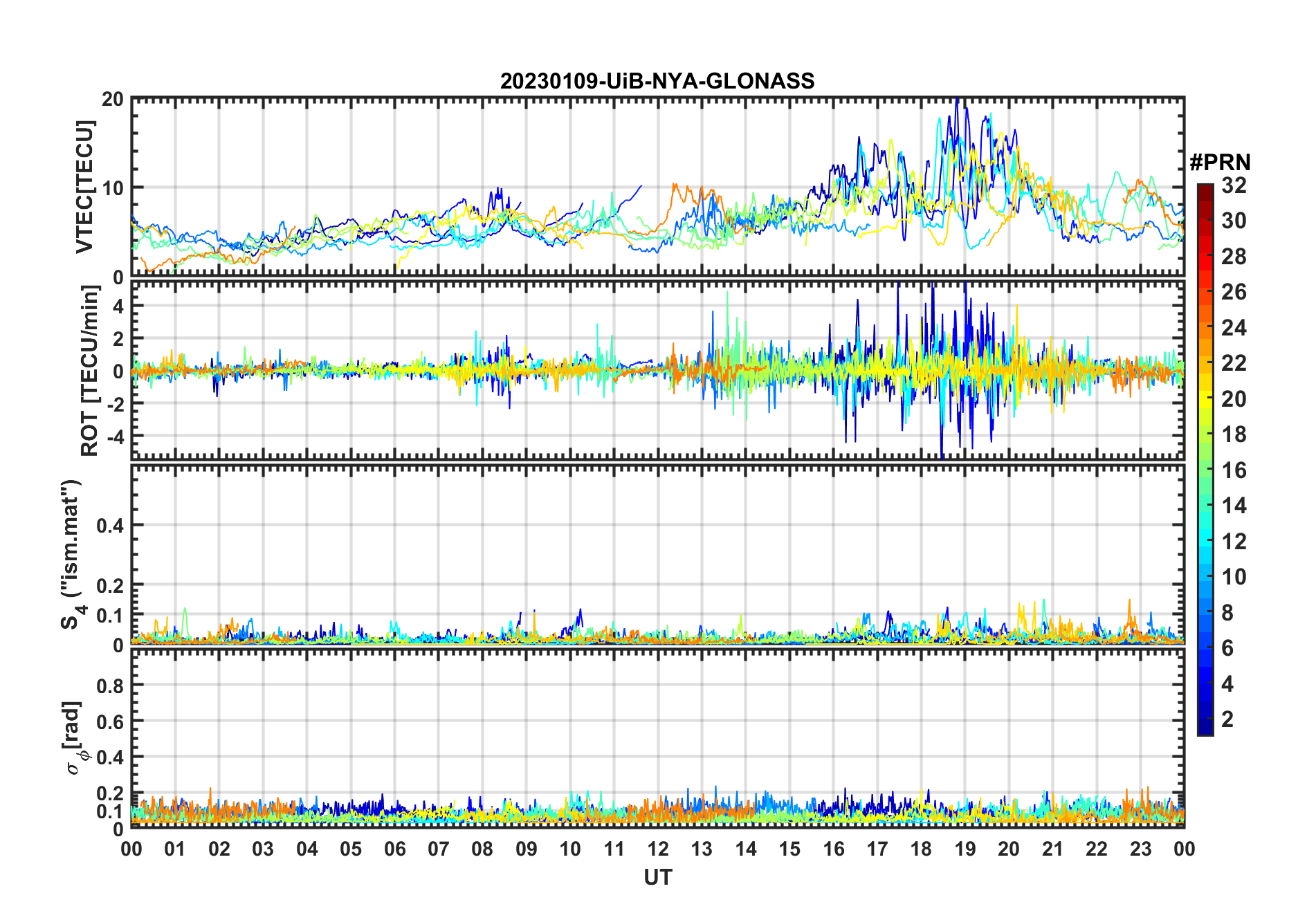Click x-axis tick label 06

(394, 849)
